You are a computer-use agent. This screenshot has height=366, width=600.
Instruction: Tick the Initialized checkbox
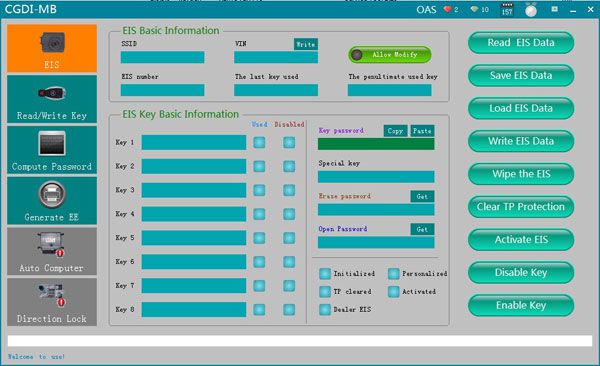(x=325, y=274)
